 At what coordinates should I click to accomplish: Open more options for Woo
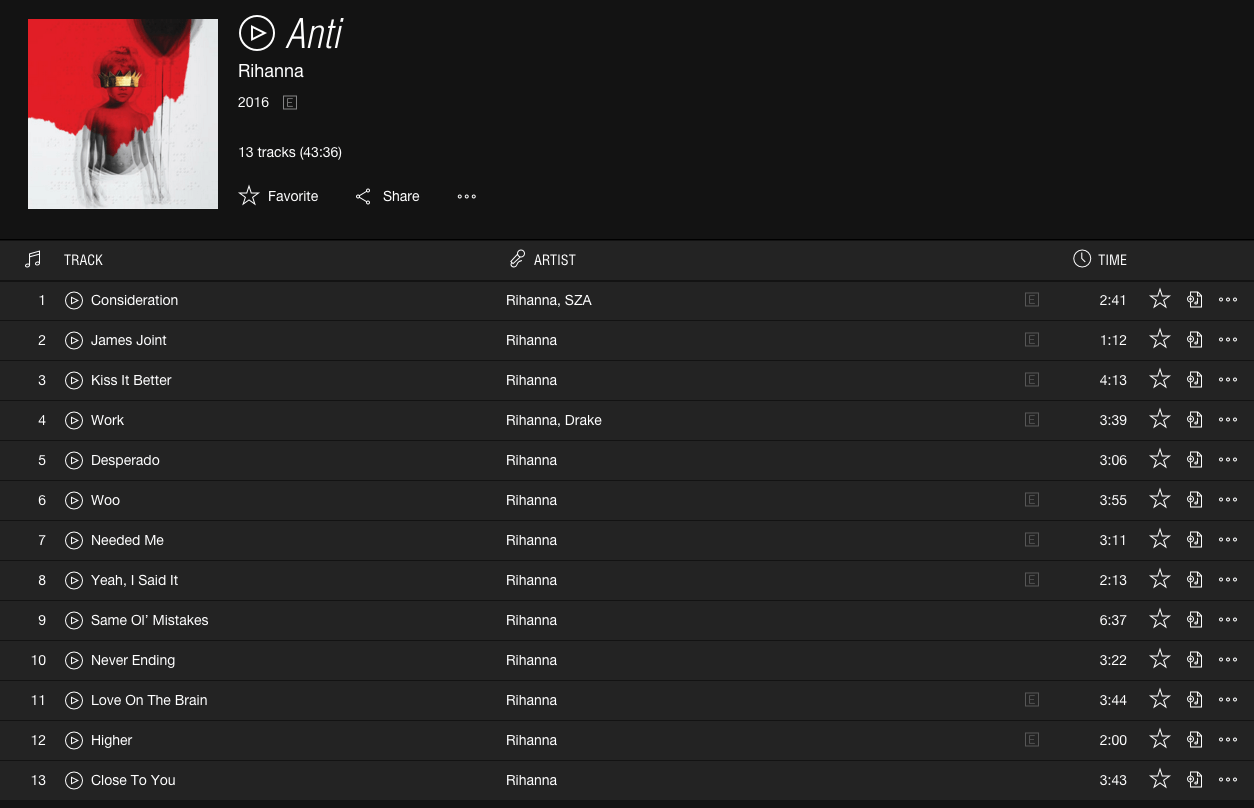tap(1228, 500)
